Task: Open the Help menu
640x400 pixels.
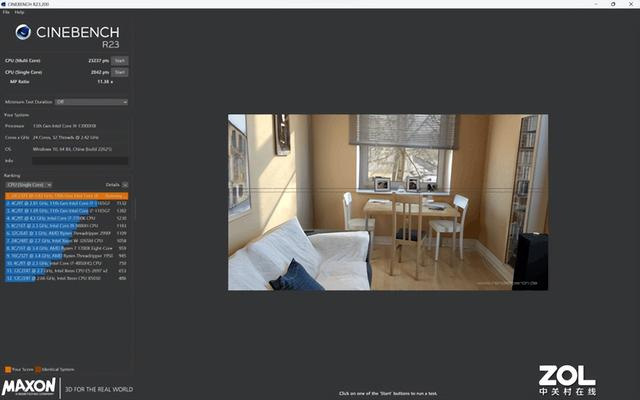Action: (19, 12)
